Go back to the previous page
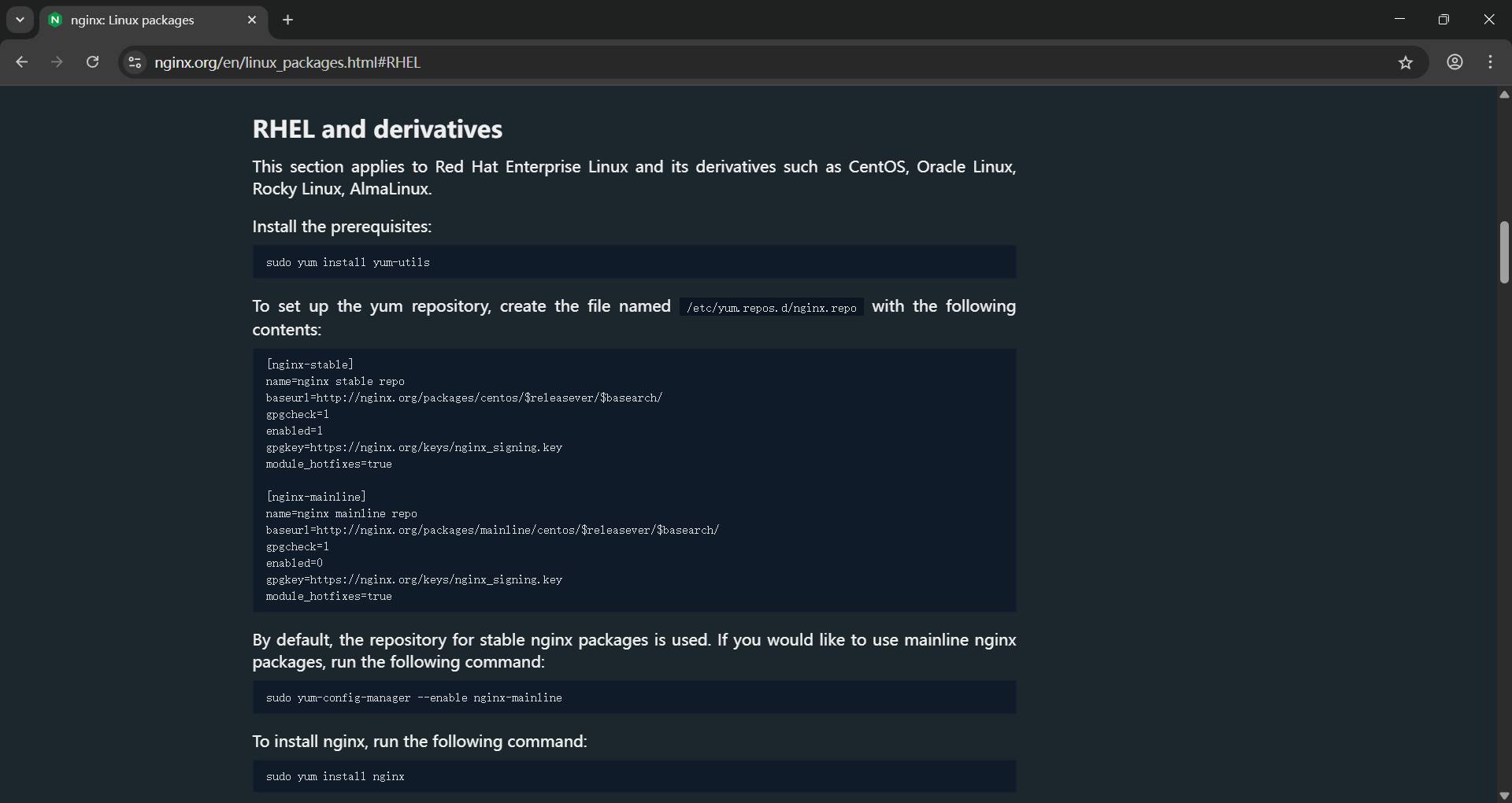The height and width of the screenshot is (803, 1512). point(22,62)
